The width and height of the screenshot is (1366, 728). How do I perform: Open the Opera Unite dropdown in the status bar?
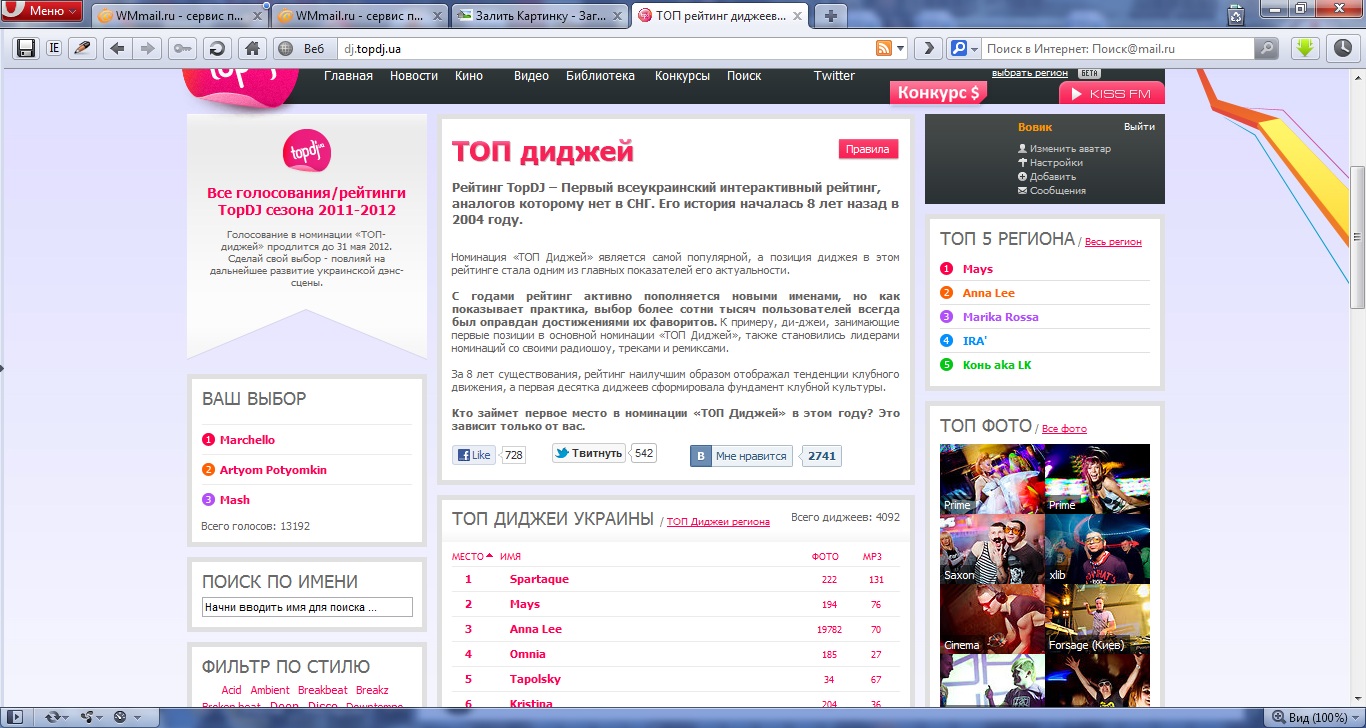point(91,717)
